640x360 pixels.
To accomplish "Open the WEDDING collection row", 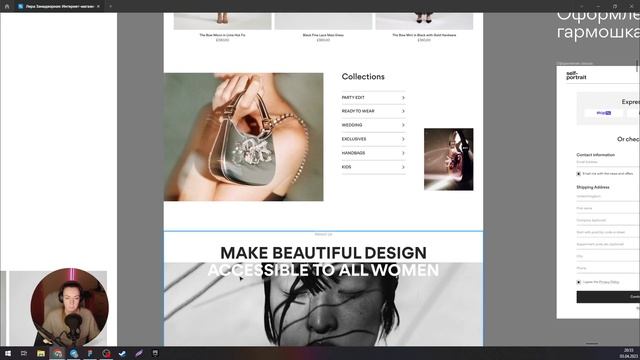I will coord(373,125).
